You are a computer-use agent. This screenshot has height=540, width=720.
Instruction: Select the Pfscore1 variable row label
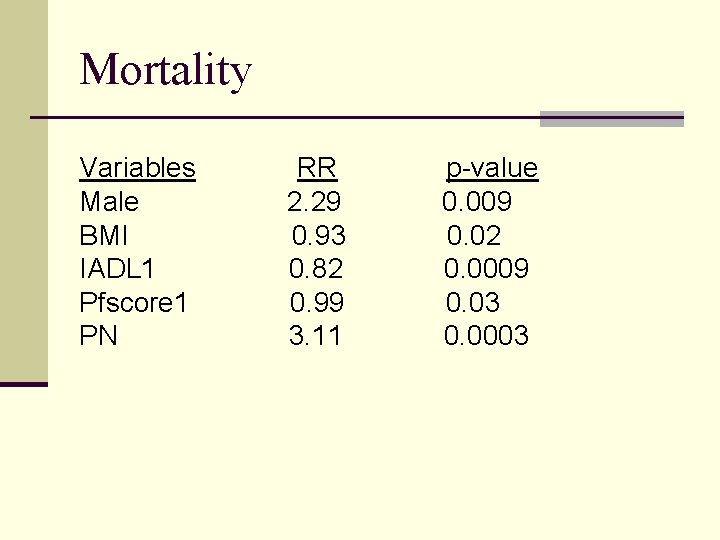133,303
